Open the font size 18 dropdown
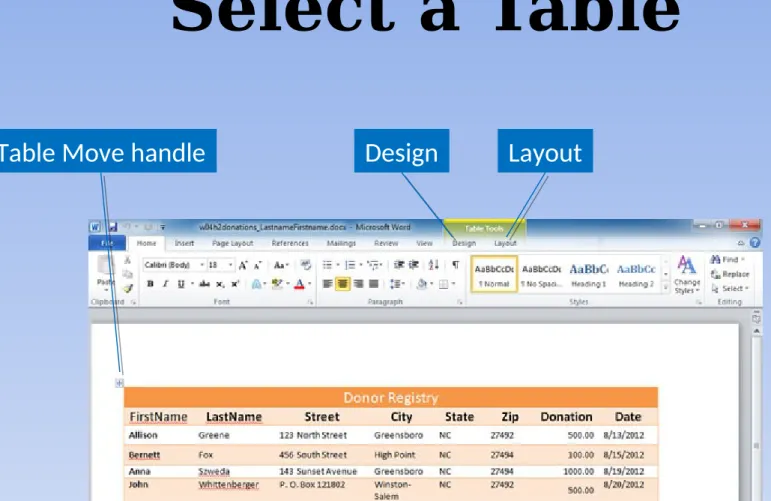 [230, 265]
